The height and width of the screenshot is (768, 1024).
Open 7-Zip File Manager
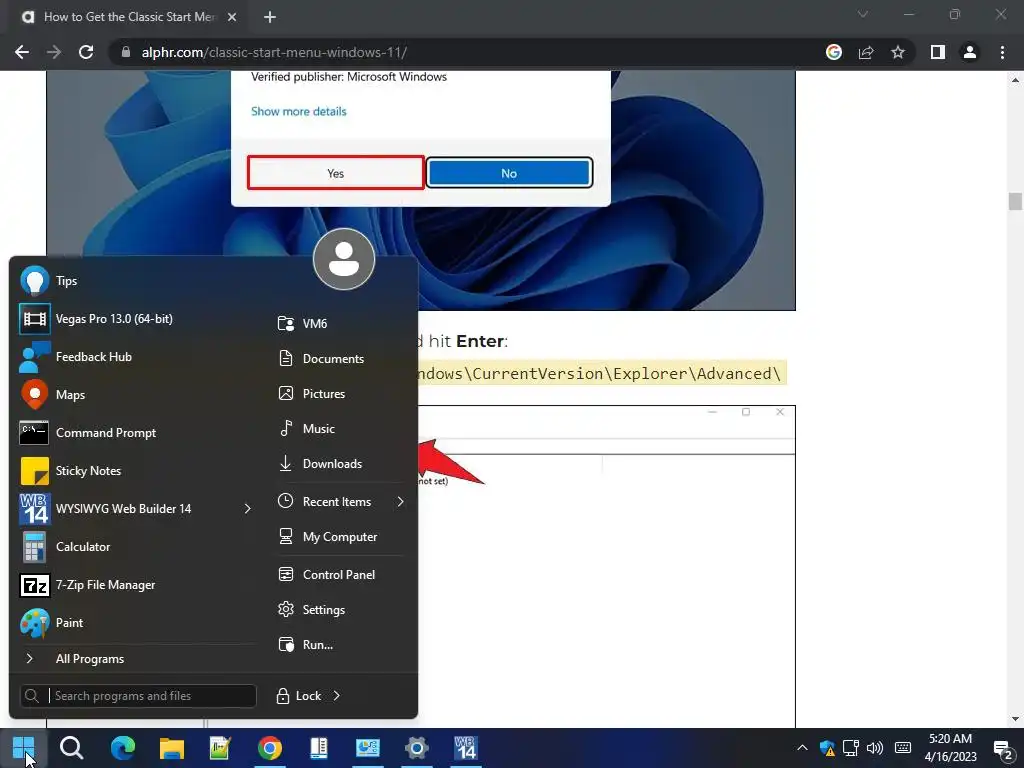tap(135, 584)
